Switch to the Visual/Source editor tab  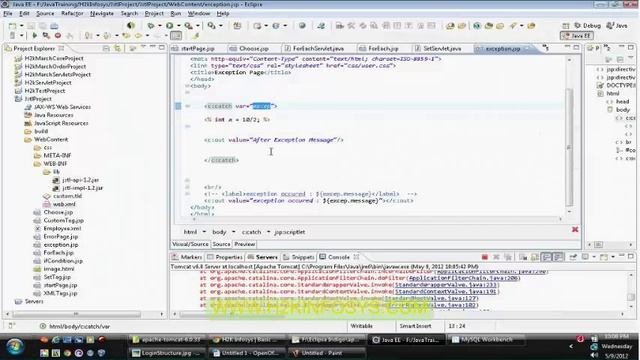click(x=190, y=244)
